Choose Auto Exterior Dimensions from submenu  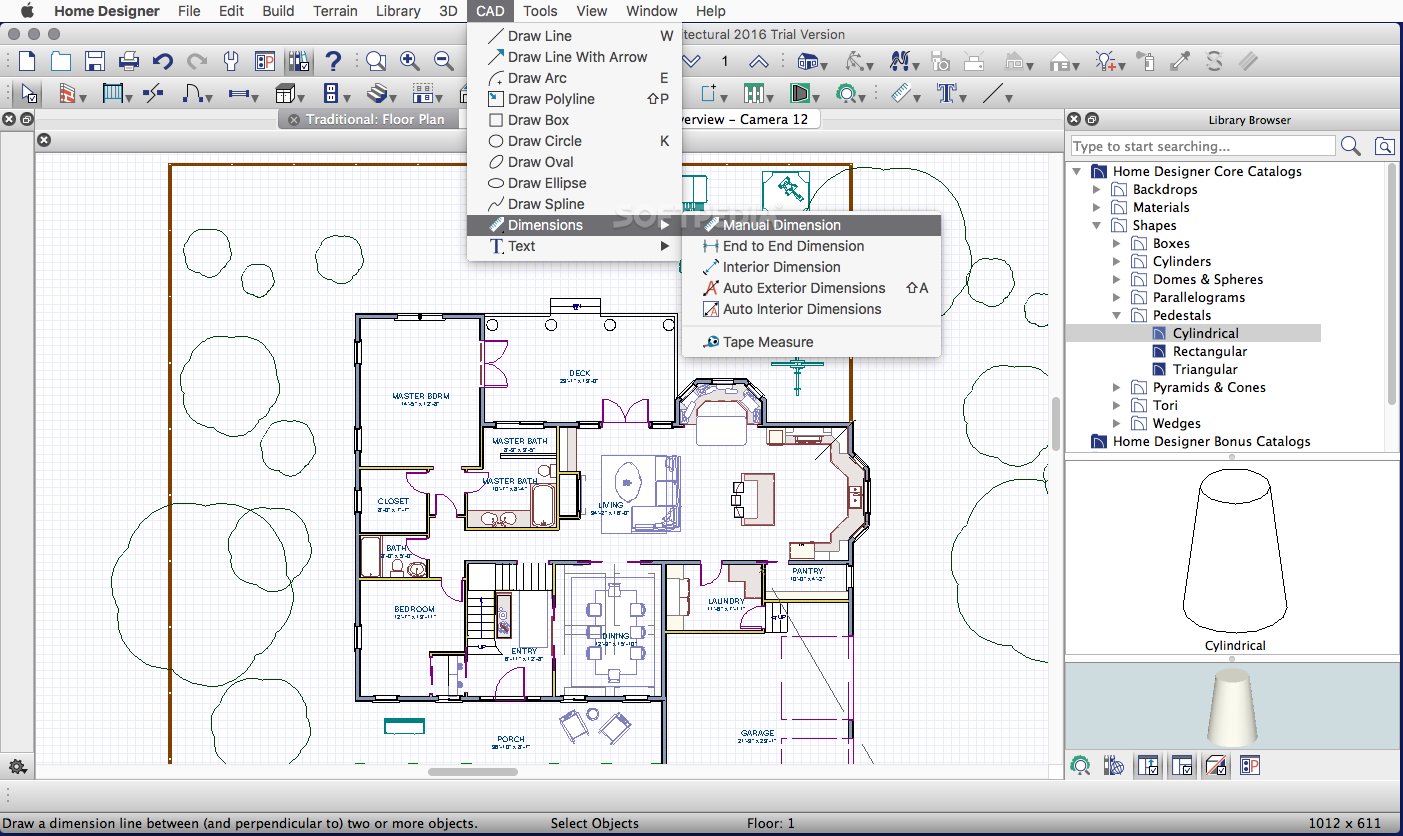811,288
